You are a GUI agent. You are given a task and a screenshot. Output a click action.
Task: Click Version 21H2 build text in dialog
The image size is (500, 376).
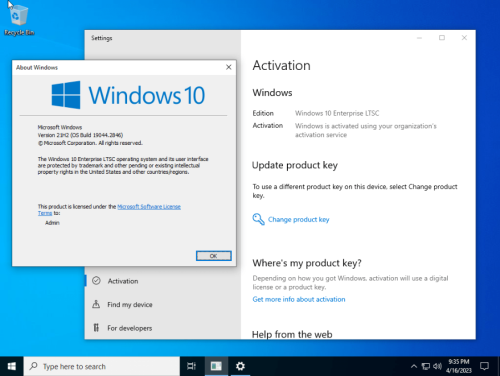[80, 135]
